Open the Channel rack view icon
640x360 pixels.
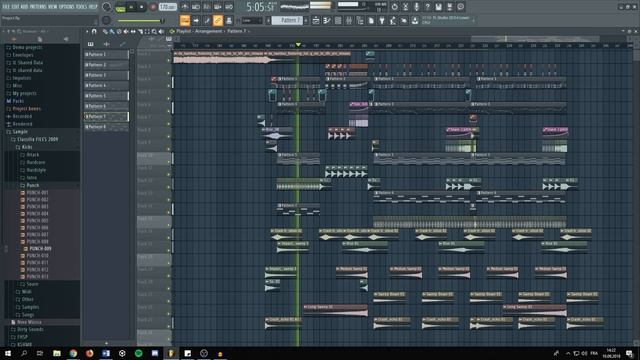pos(338,20)
